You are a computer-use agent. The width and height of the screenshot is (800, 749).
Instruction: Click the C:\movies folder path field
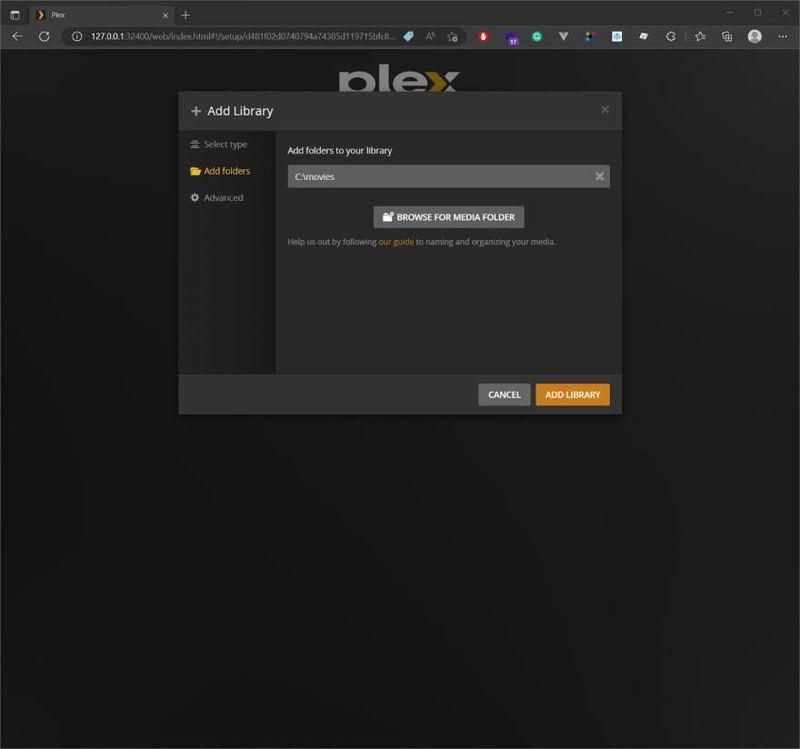pyautogui.click(x=448, y=177)
